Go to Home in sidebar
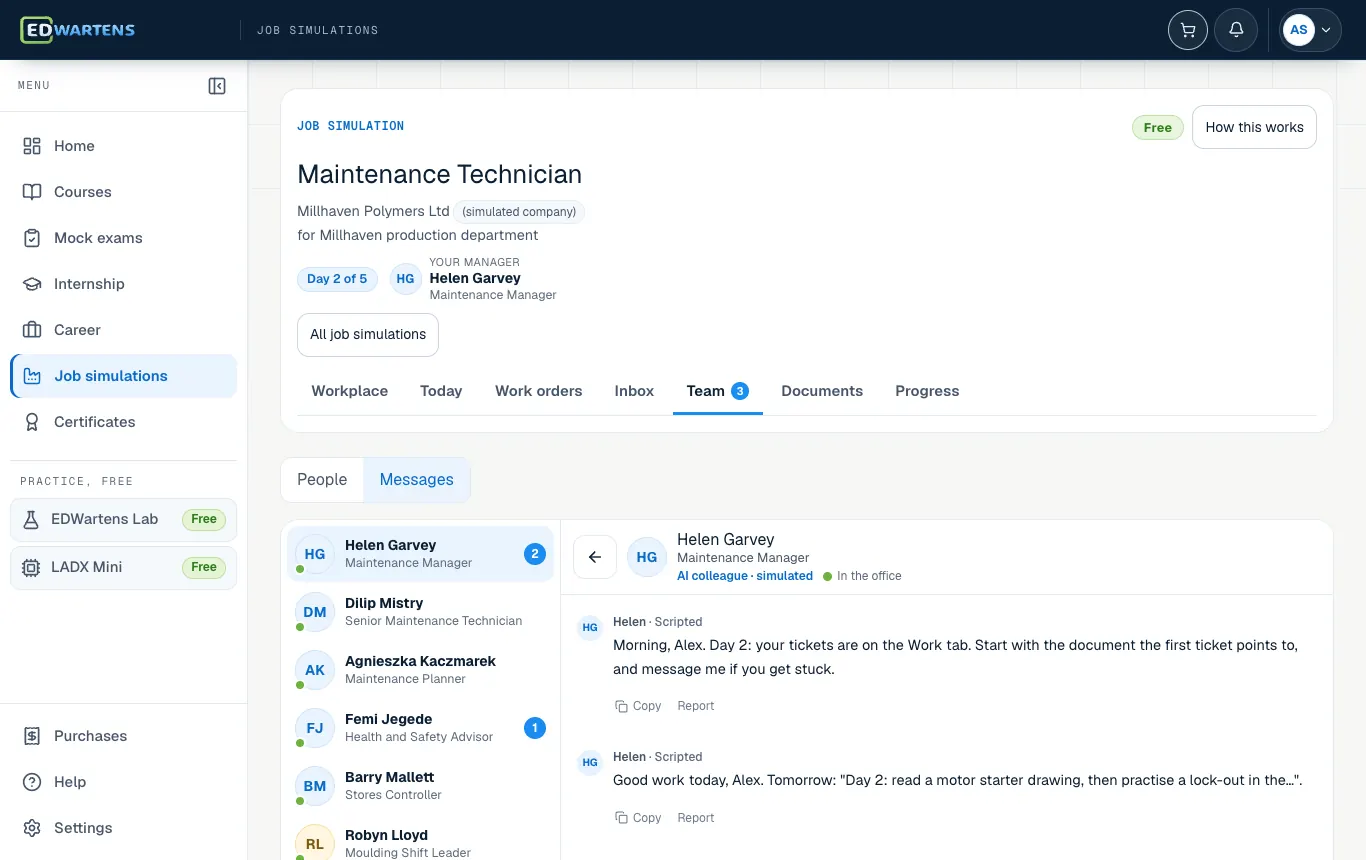The width and height of the screenshot is (1366, 860). click(x=124, y=146)
